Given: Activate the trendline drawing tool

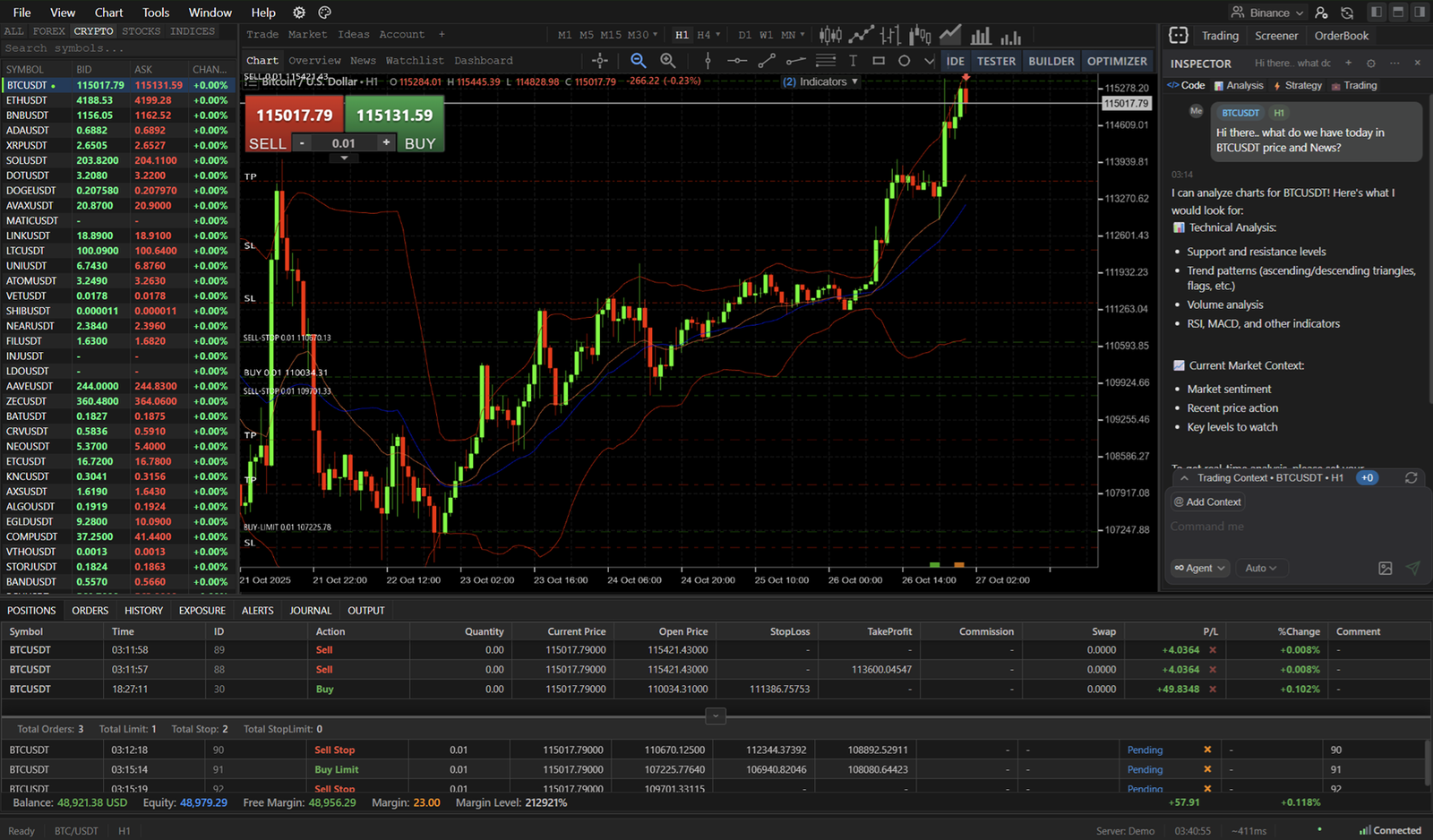Looking at the screenshot, I should [767, 60].
